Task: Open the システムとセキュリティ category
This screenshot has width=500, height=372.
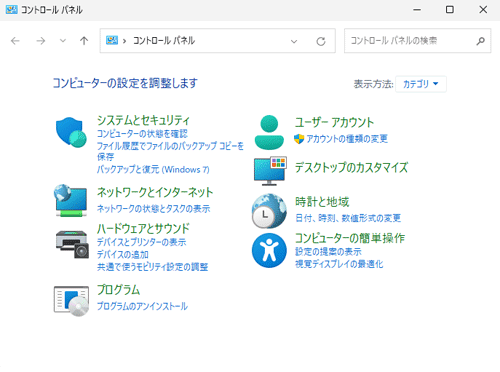Action: (143, 120)
